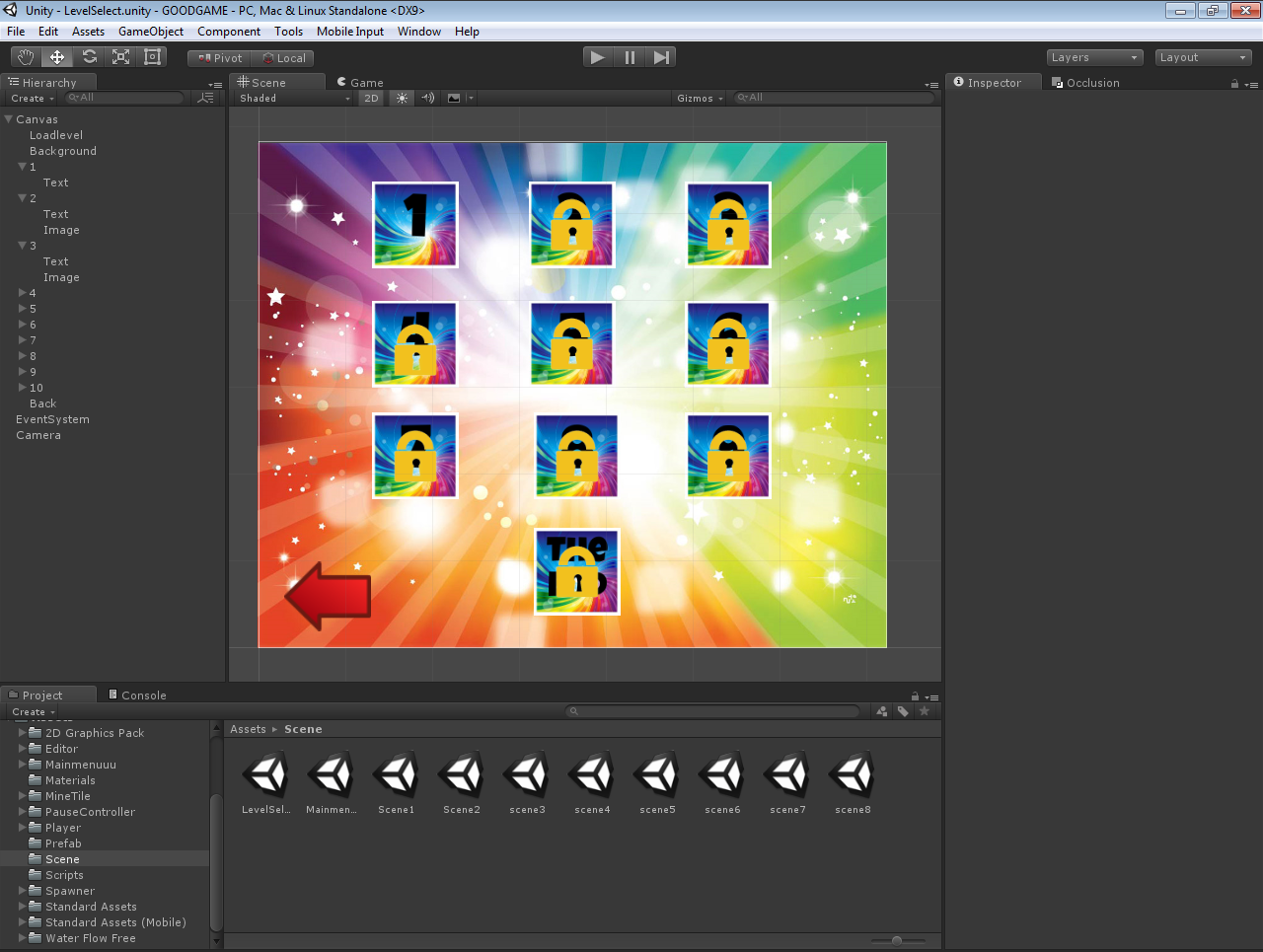Image resolution: width=1263 pixels, height=952 pixels.
Task: Switch to the Game tab
Action: (x=360, y=83)
